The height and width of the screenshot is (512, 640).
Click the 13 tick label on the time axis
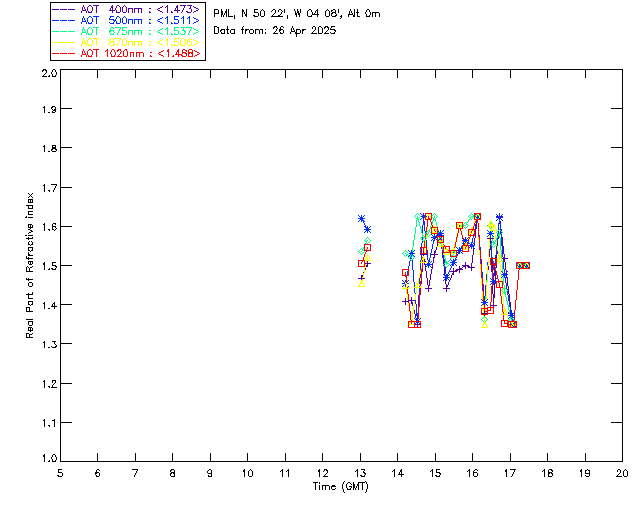[360, 473]
